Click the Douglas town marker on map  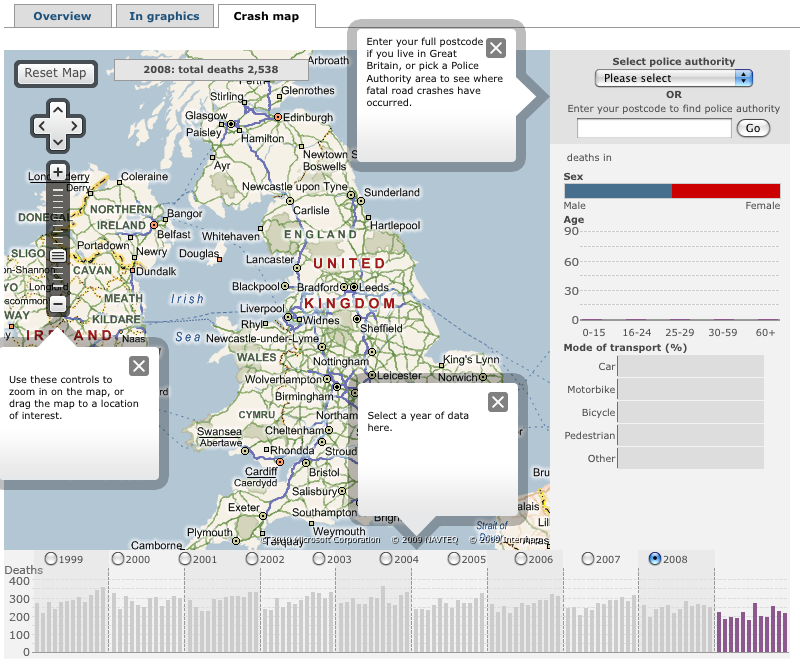click(x=219, y=259)
